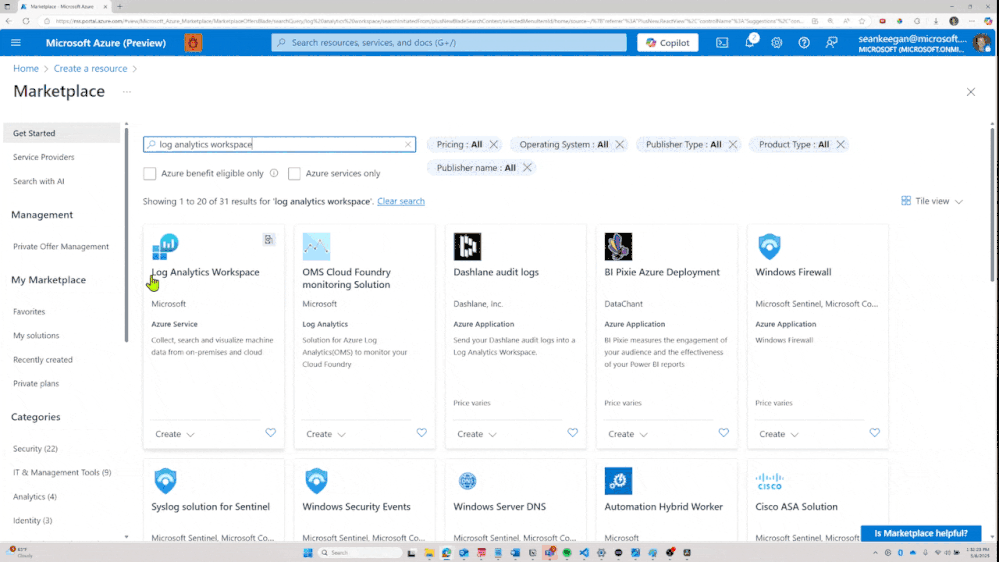Open Cloud Shell from the top bar
The image size is (999, 562).
(x=722, y=43)
